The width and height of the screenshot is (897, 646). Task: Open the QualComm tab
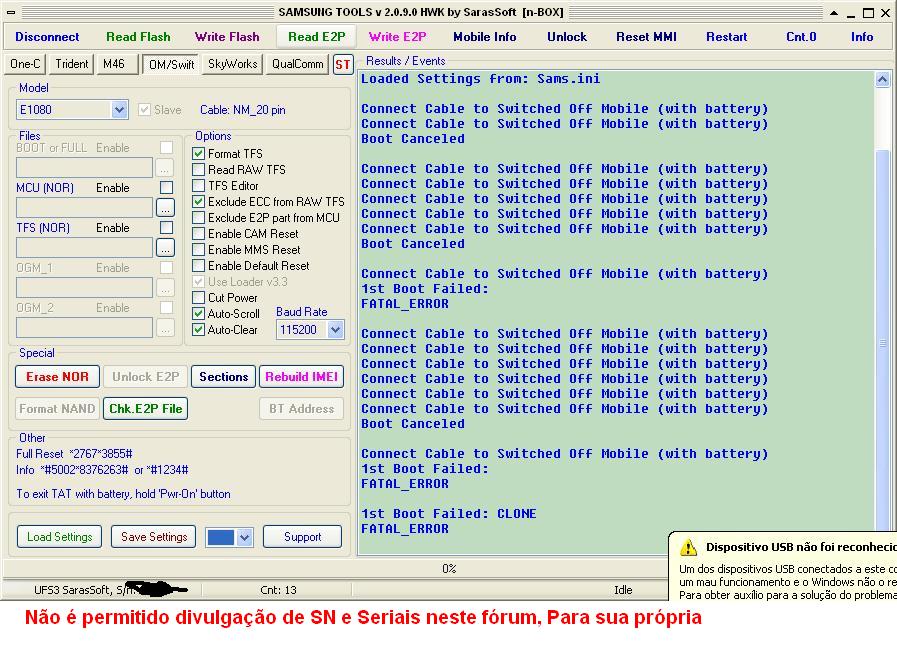(297, 64)
